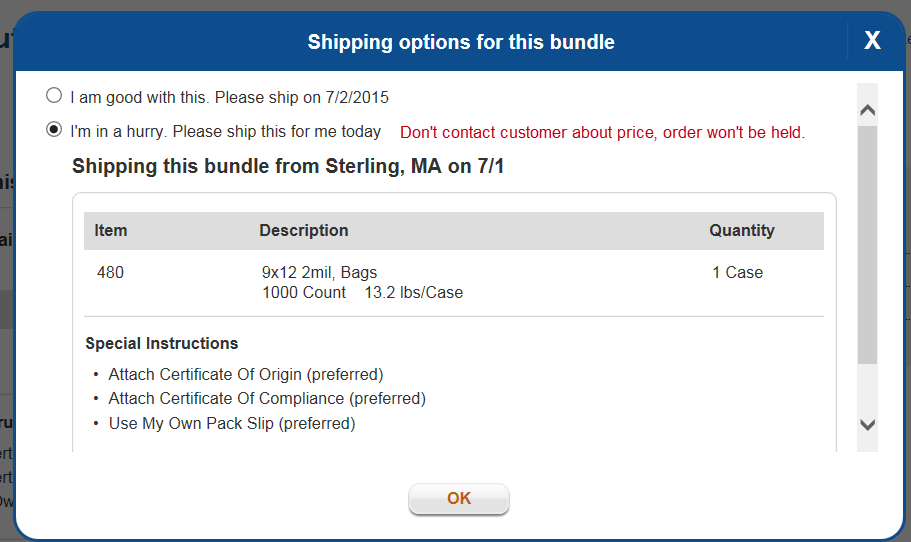Click the '9x12 2mil, Bags' description
Screen dimensions: 911x542
(320, 272)
